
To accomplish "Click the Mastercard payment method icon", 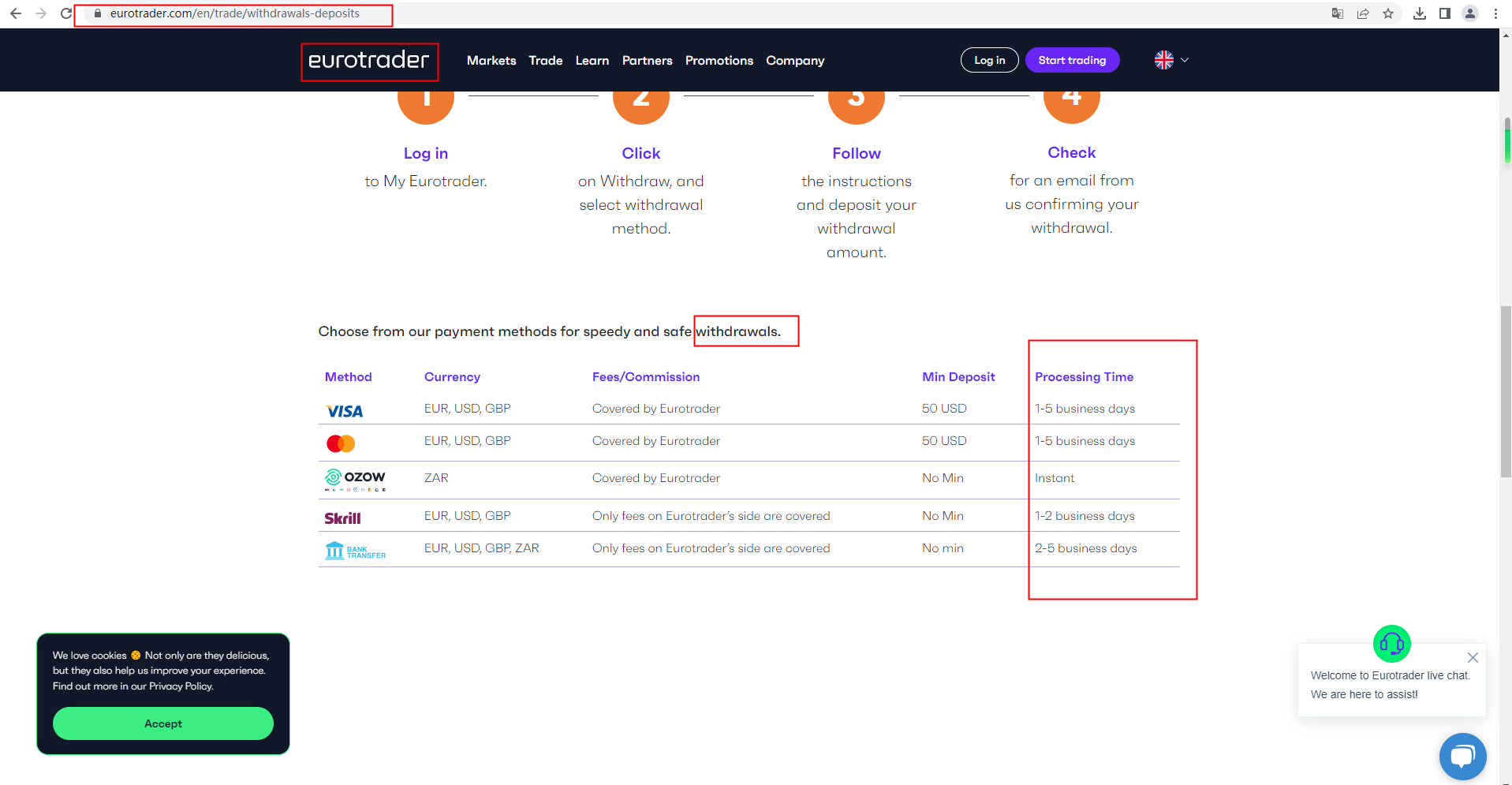I will point(341,443).
